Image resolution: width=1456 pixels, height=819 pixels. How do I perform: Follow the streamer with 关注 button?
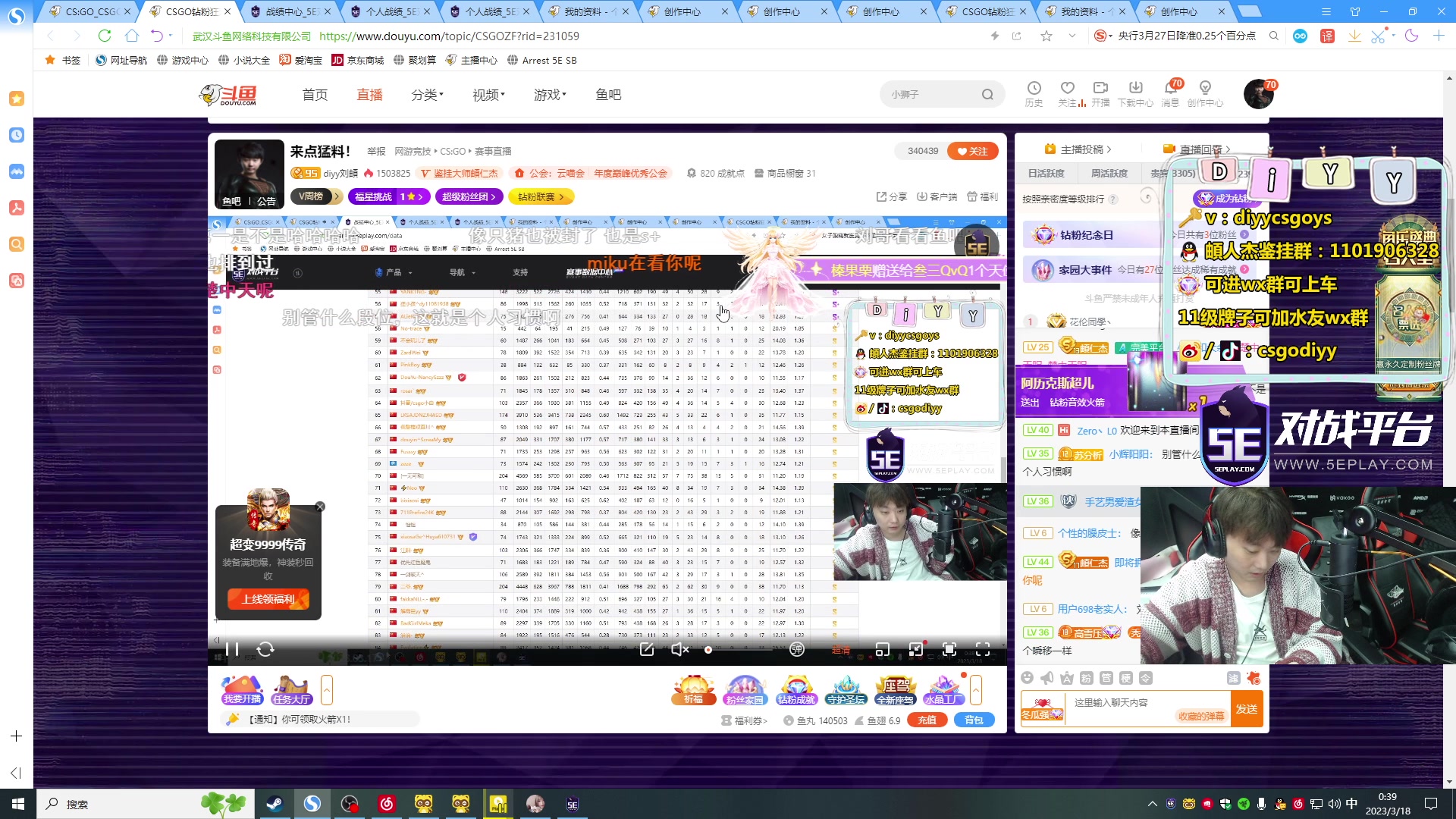click(973, 151)
